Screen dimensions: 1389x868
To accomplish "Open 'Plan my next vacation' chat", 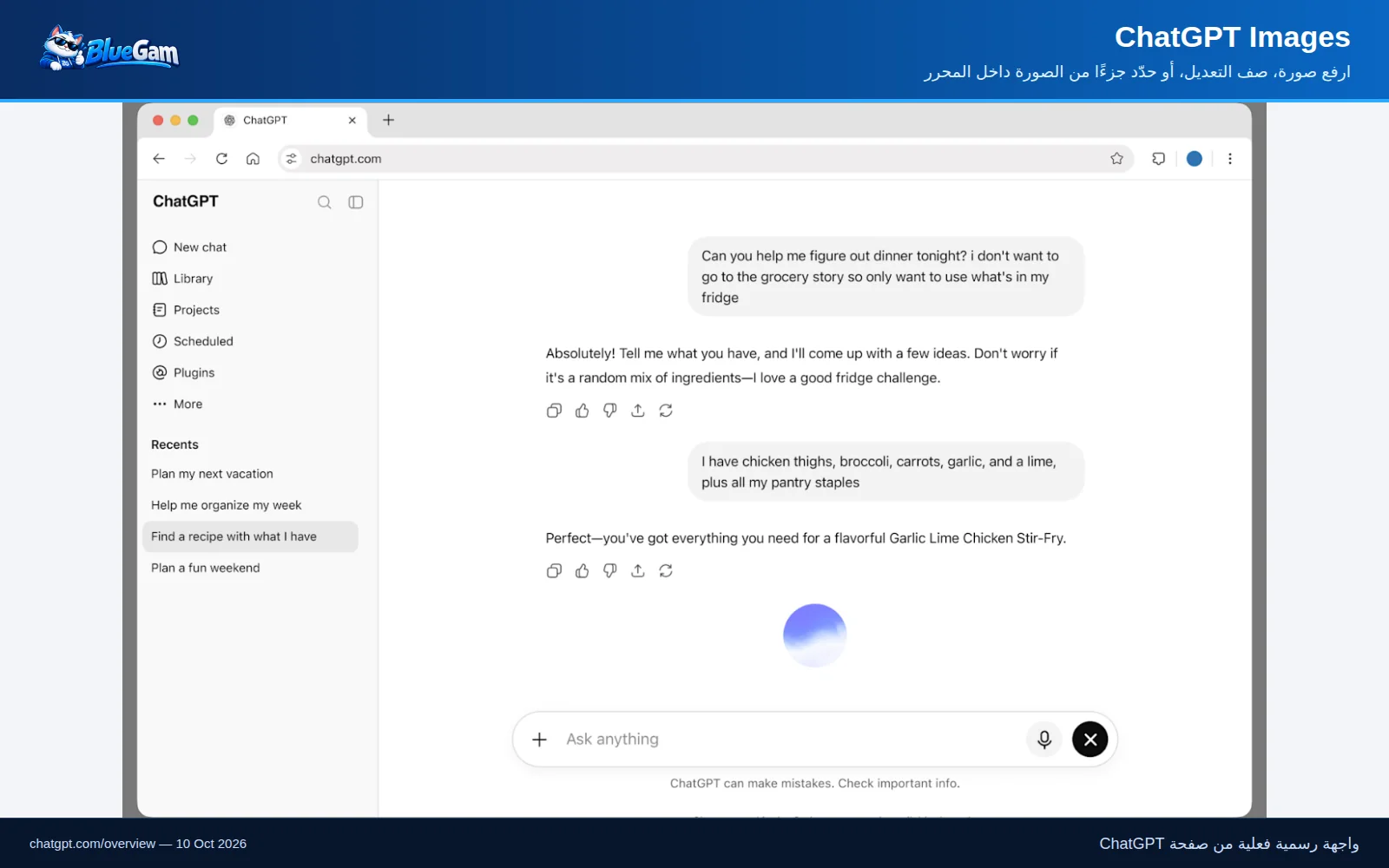I will point(212,474).
